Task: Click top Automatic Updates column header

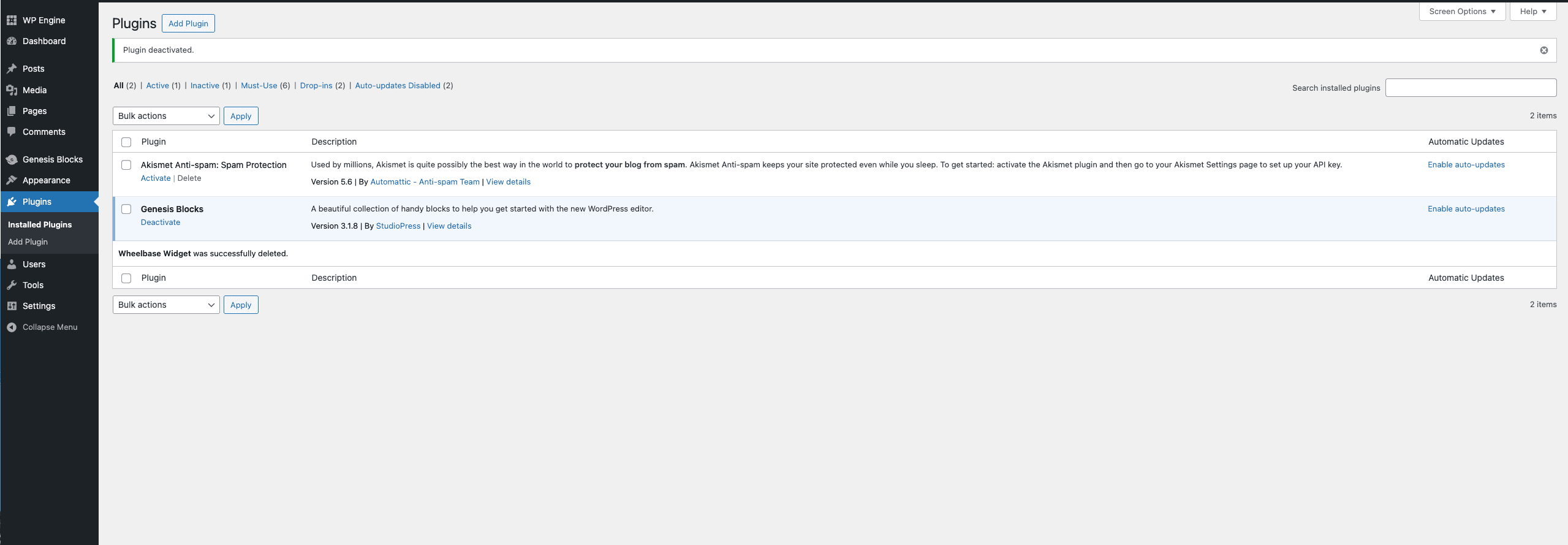Action: click(x=1466, y=142)
